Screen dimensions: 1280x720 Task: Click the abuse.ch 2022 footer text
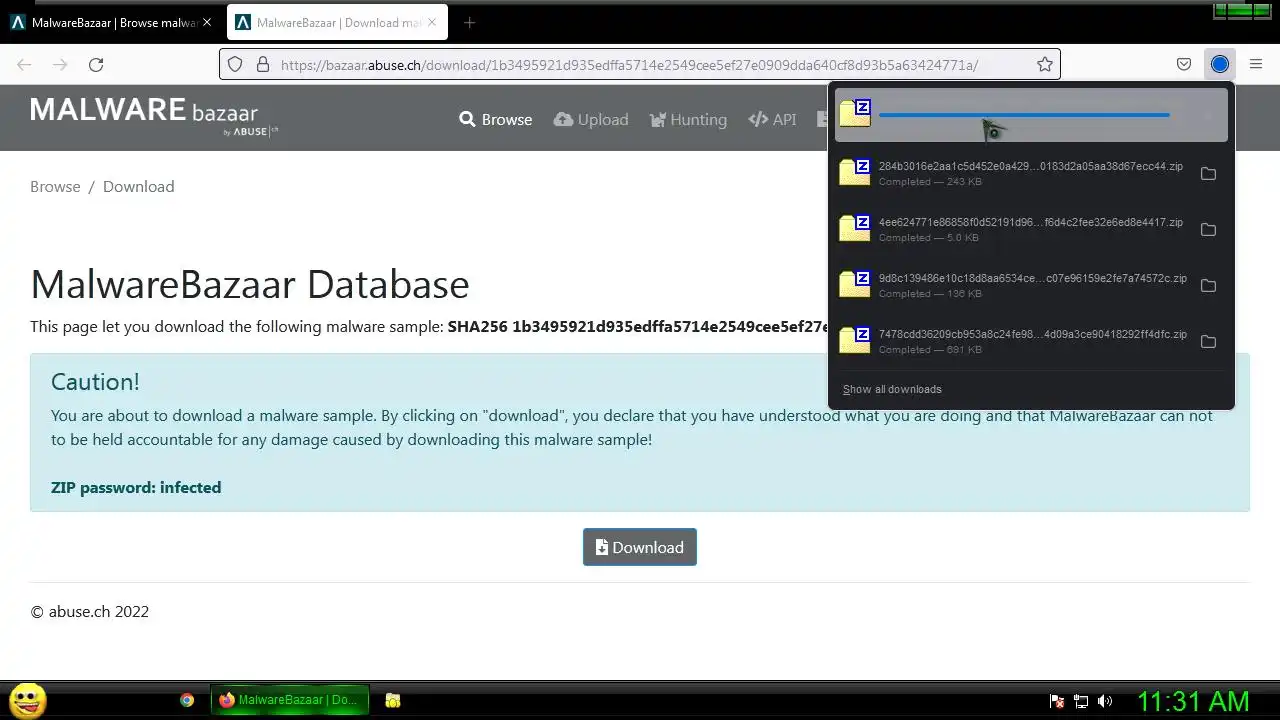click(x=90, y=611)
